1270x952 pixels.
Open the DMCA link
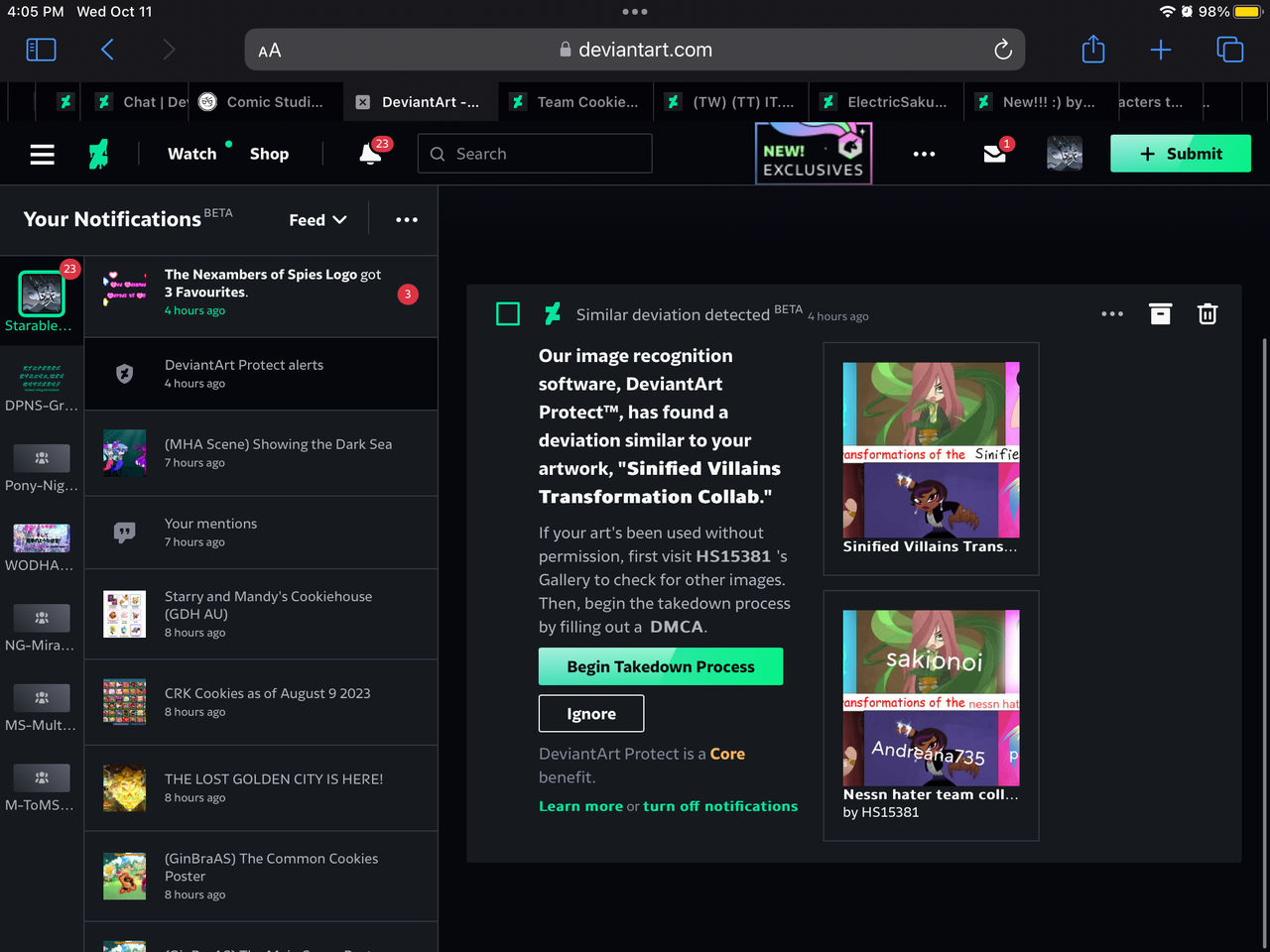[x=677, y=627]
